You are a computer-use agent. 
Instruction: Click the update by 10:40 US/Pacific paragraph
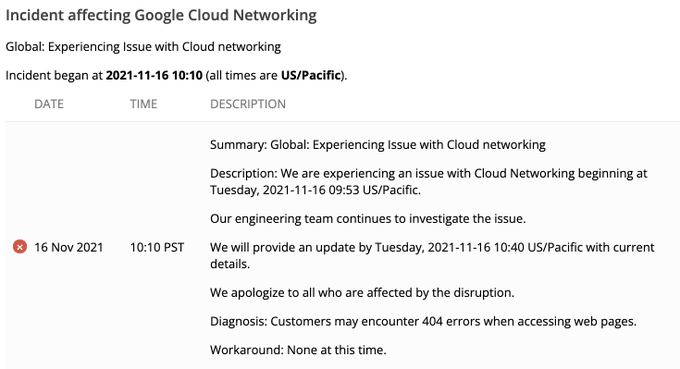[432, 255]
